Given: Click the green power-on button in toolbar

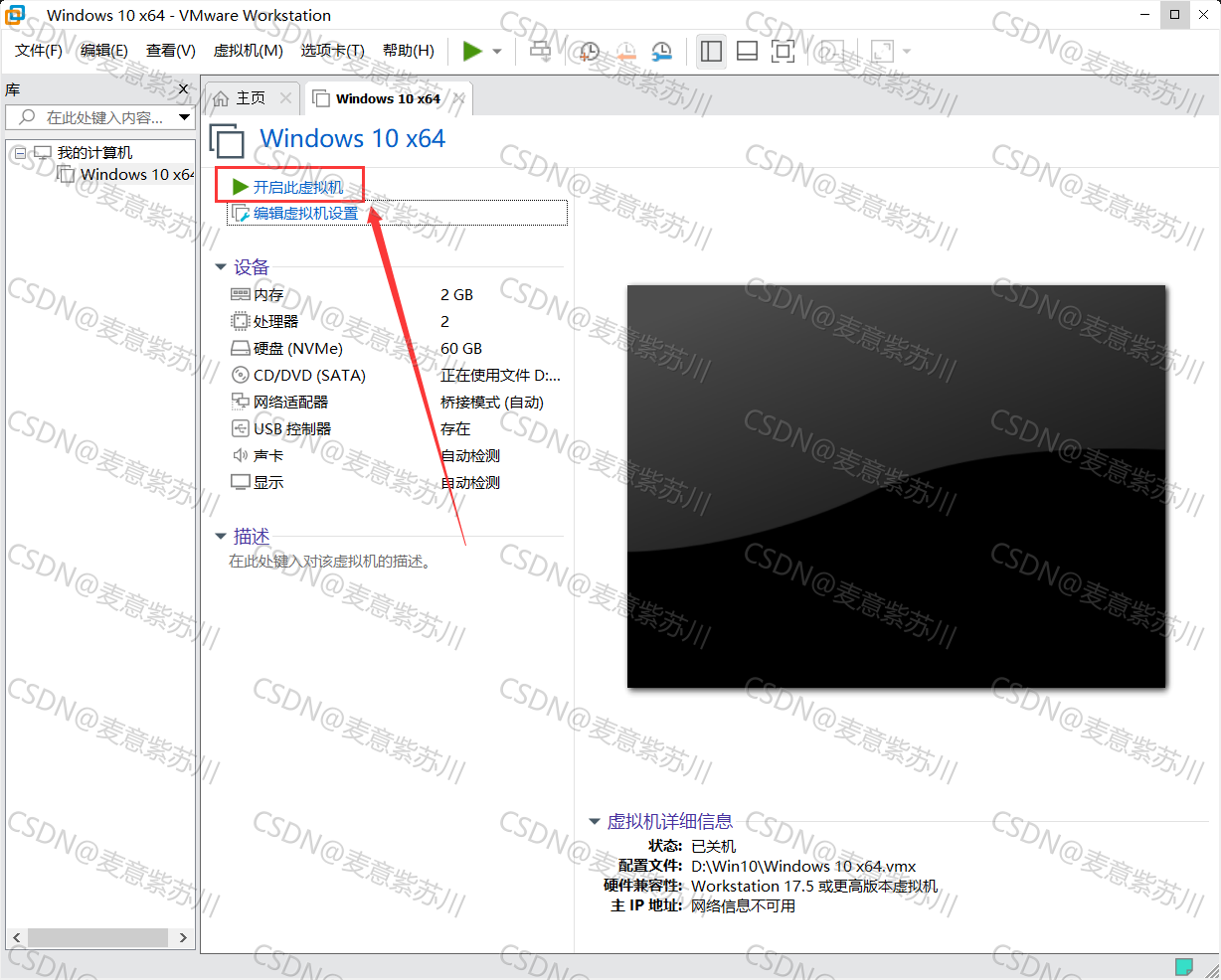Looking at the screenshot, I should coord(472,51).
